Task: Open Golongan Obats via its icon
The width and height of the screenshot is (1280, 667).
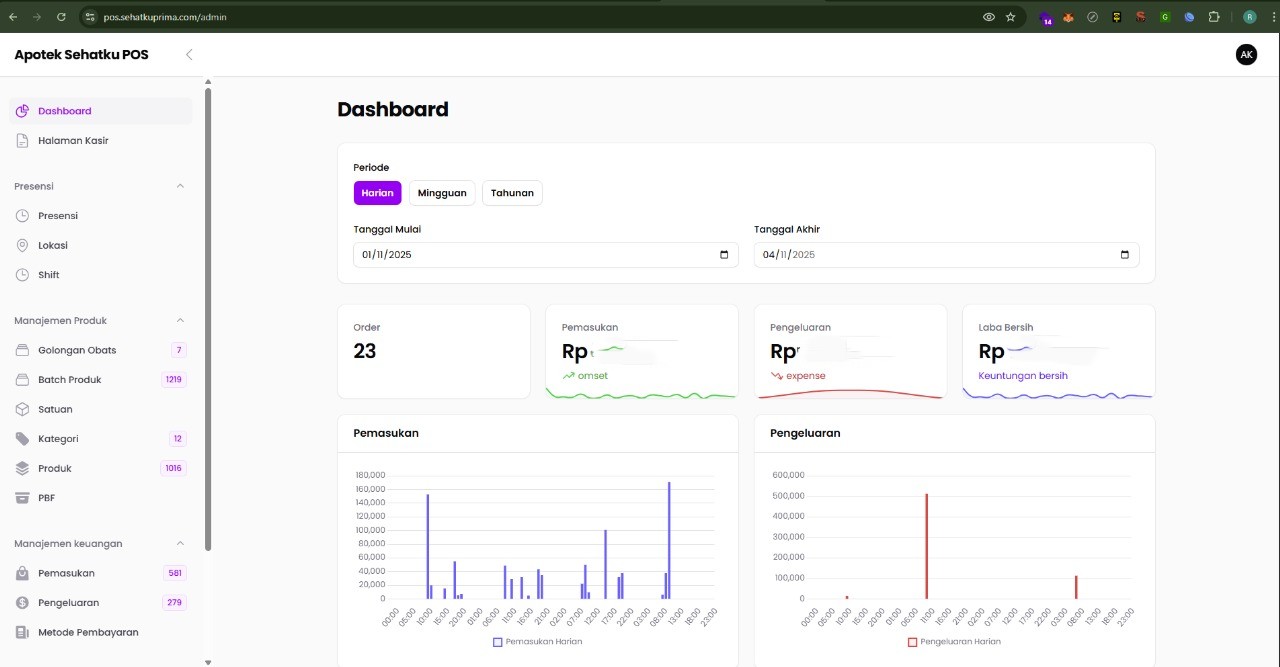Action: pyautogui.click(x=23, y=350)
